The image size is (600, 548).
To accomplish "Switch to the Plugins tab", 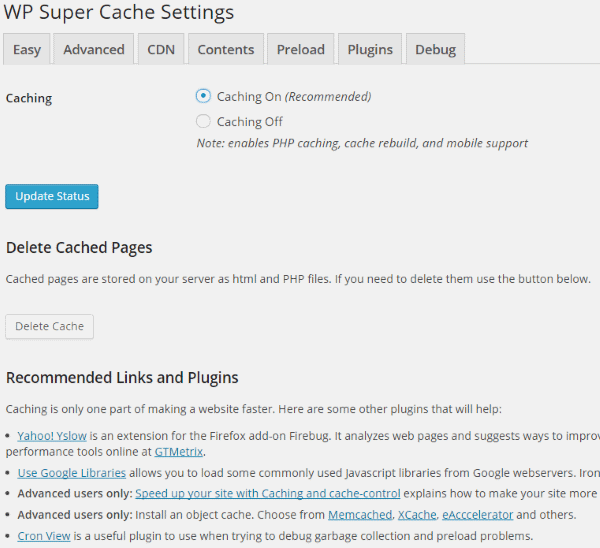I will pos(370,49).
